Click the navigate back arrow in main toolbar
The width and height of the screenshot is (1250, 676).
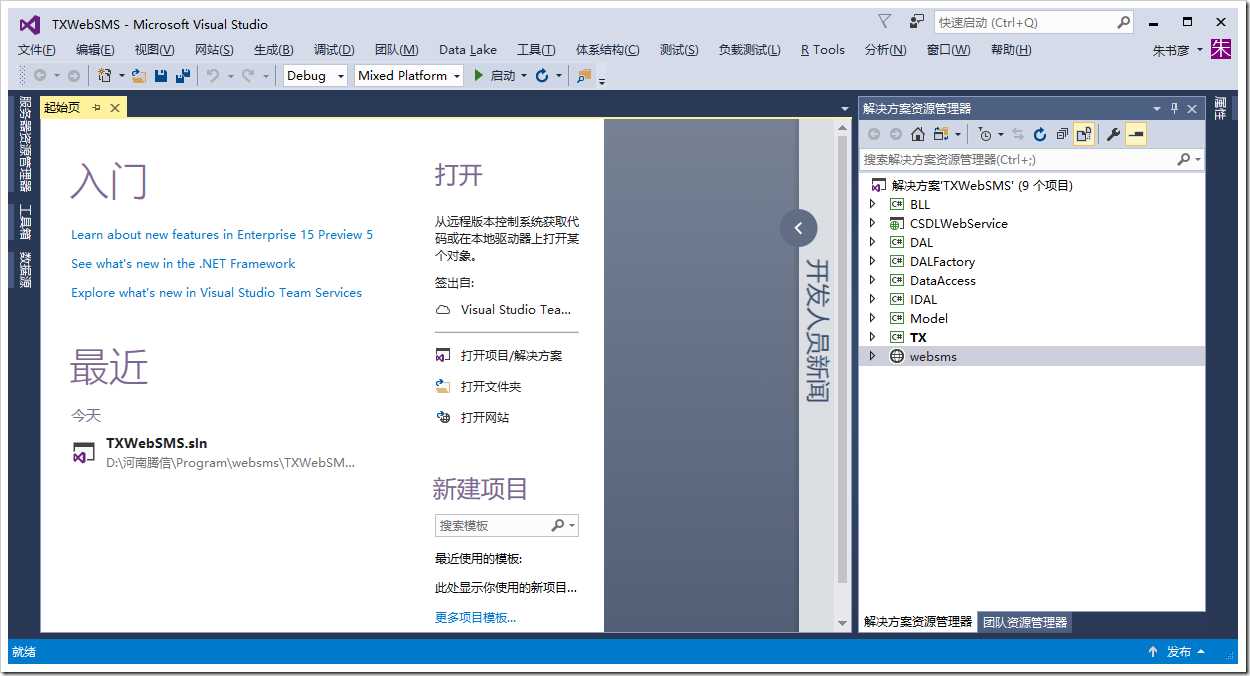40,75
